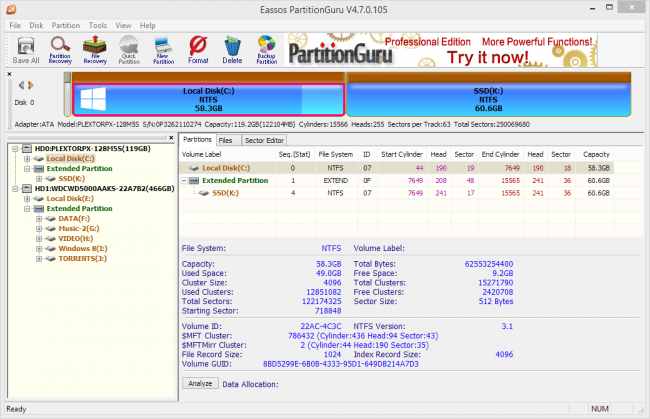This screenshot has height=419, width=650.
Task: Collapse the HD0 PLEXTORPX disk node
Action: (15, 148)
